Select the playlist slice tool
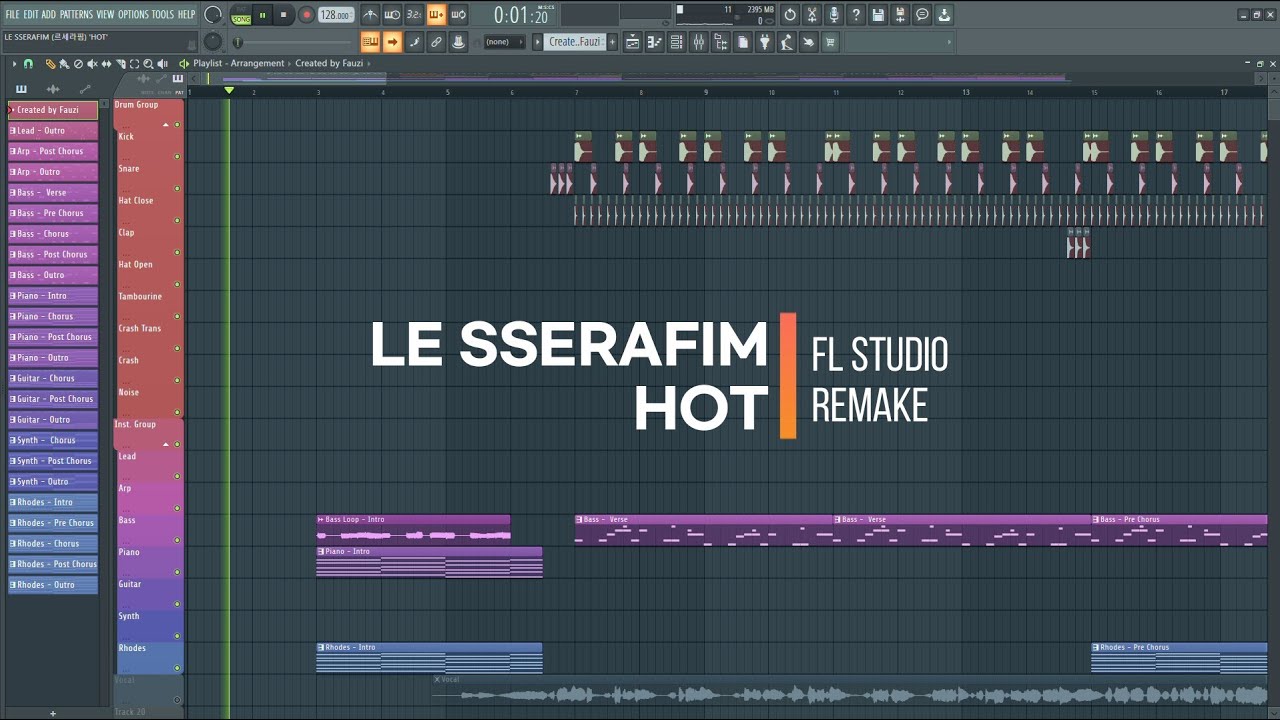 120,63
